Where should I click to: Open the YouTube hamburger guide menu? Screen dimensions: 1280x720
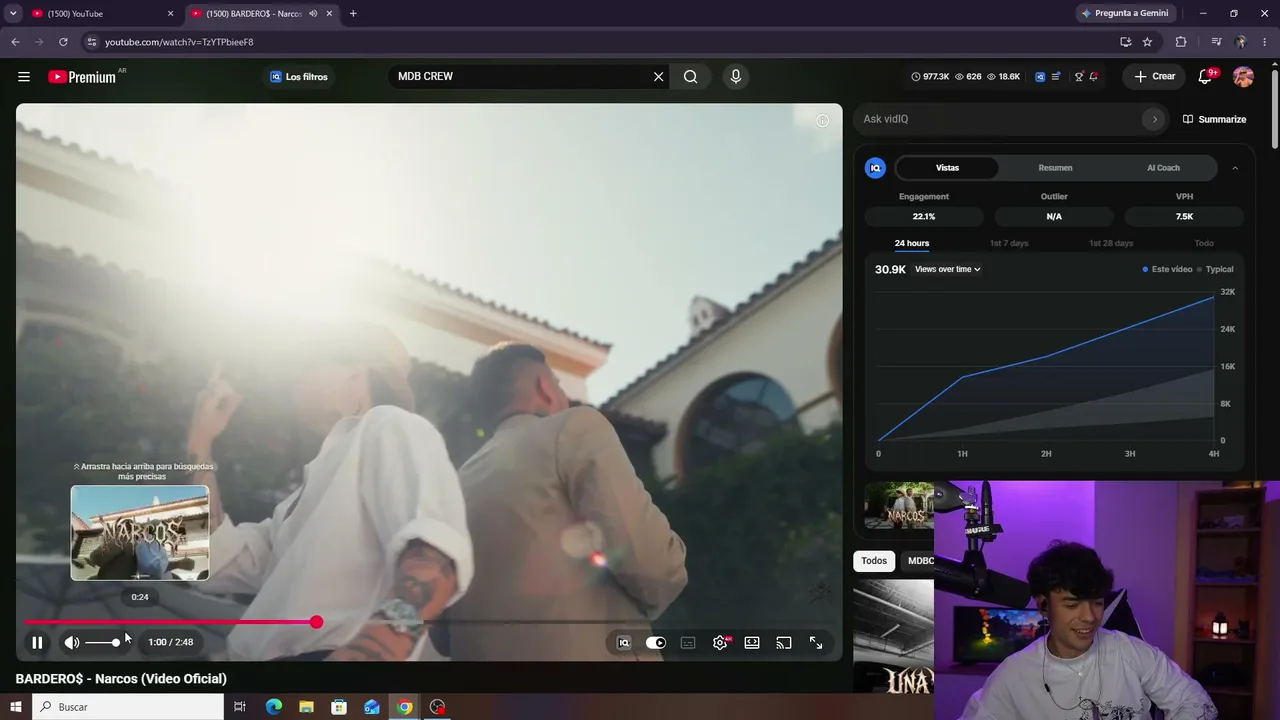[24, 77]
